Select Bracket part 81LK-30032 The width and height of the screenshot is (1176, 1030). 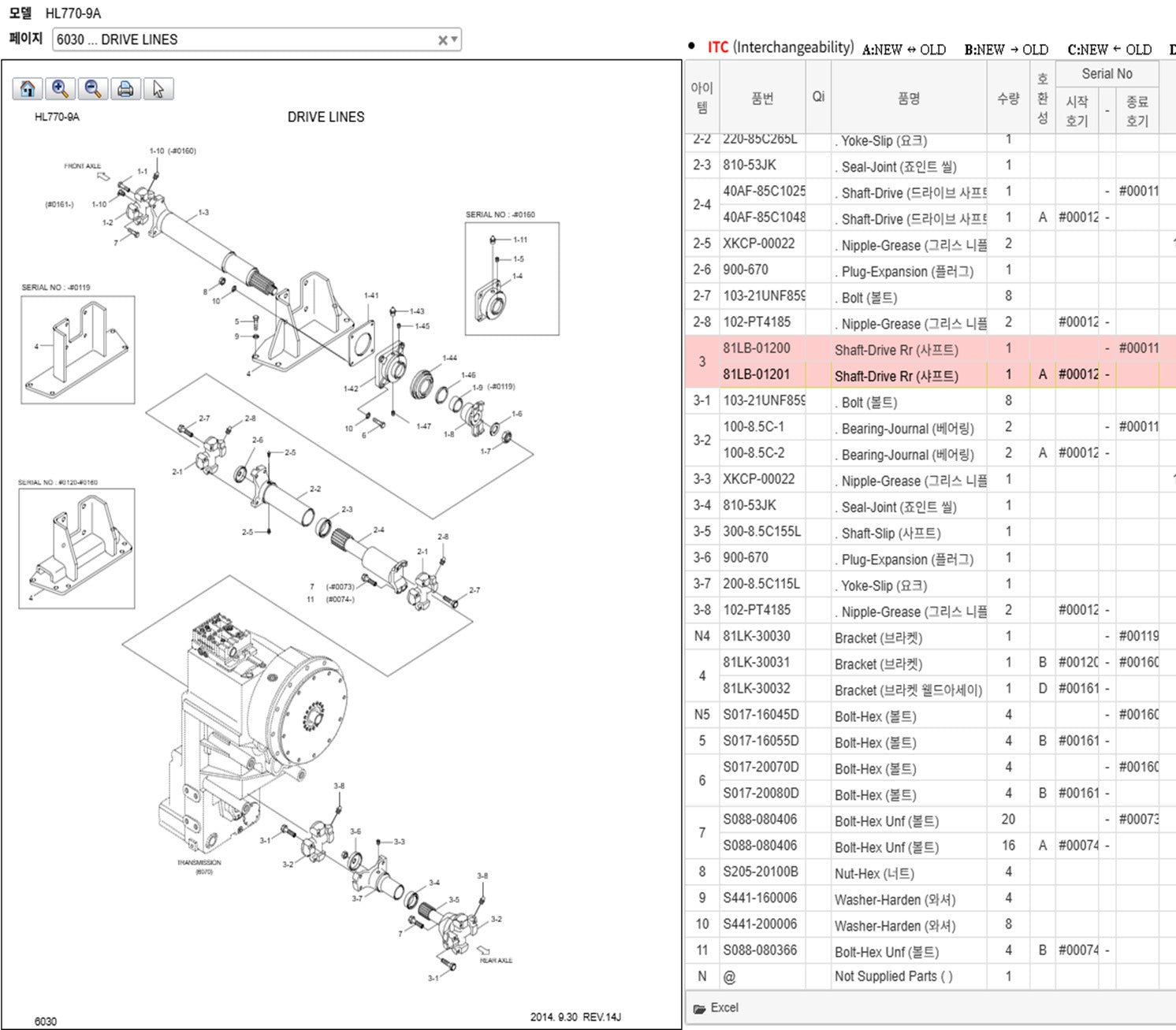[757, 689]
